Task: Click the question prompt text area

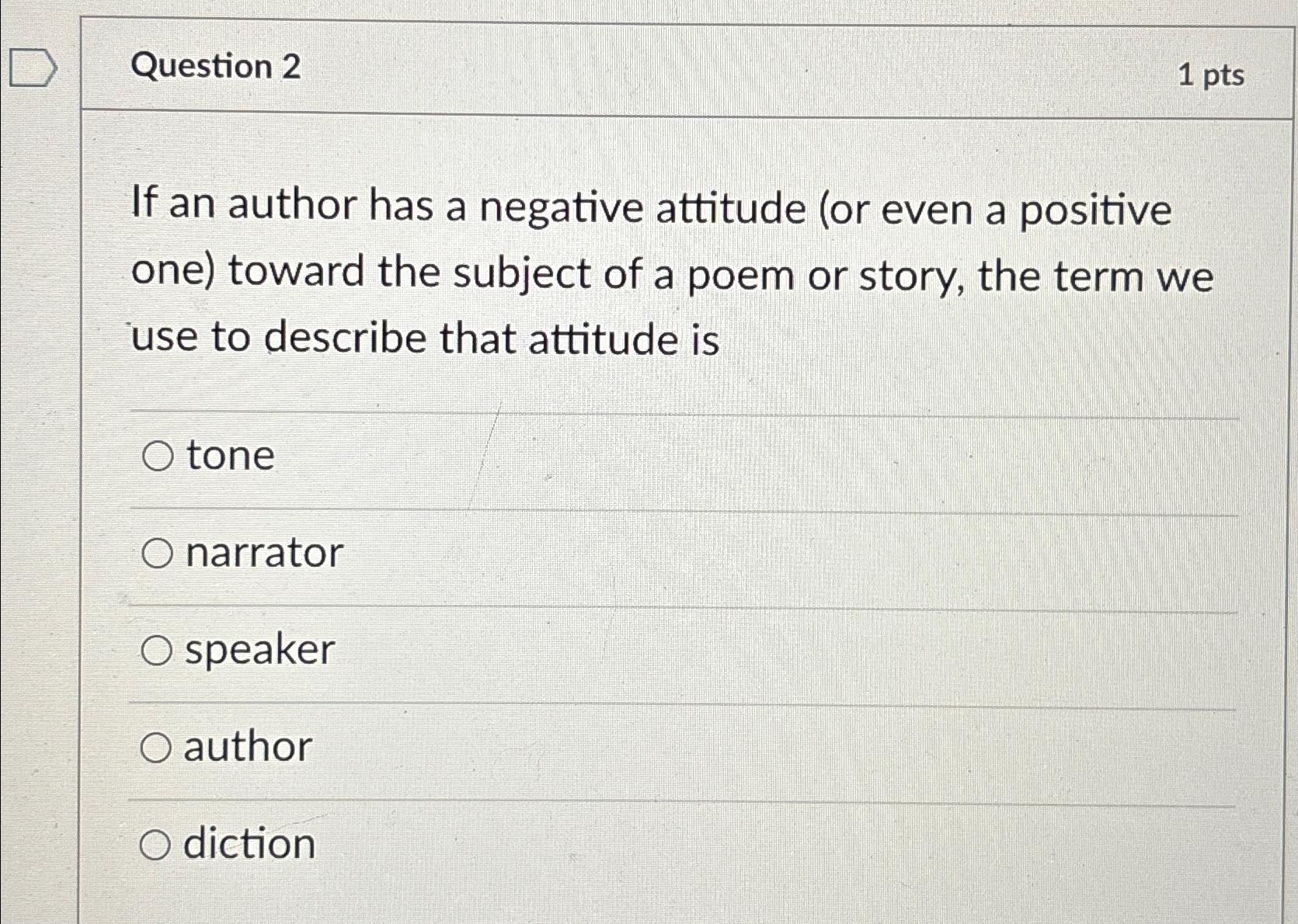Action: tap(668, 272)
